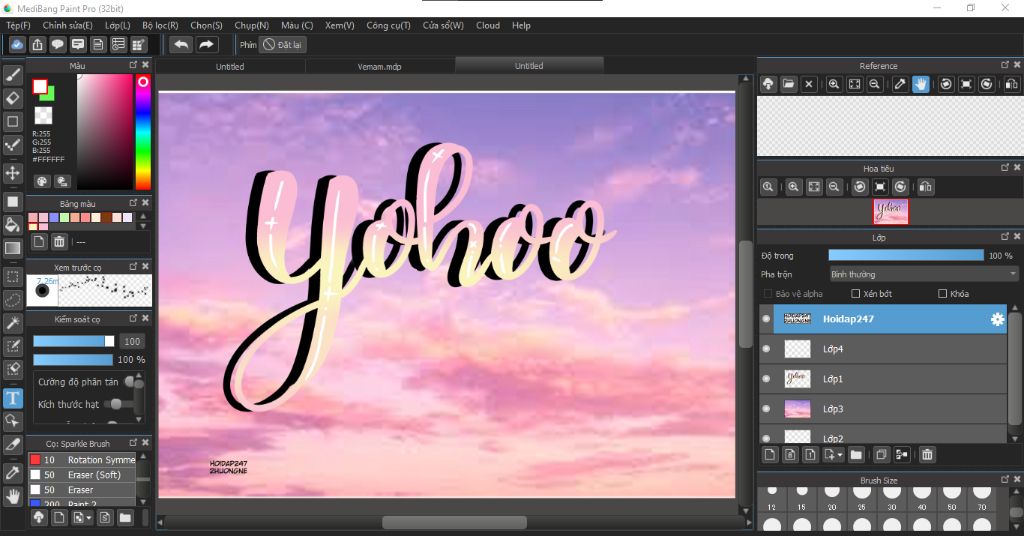
Task: Open Hoidap247 layer settings gear
Action: (997, 319)
